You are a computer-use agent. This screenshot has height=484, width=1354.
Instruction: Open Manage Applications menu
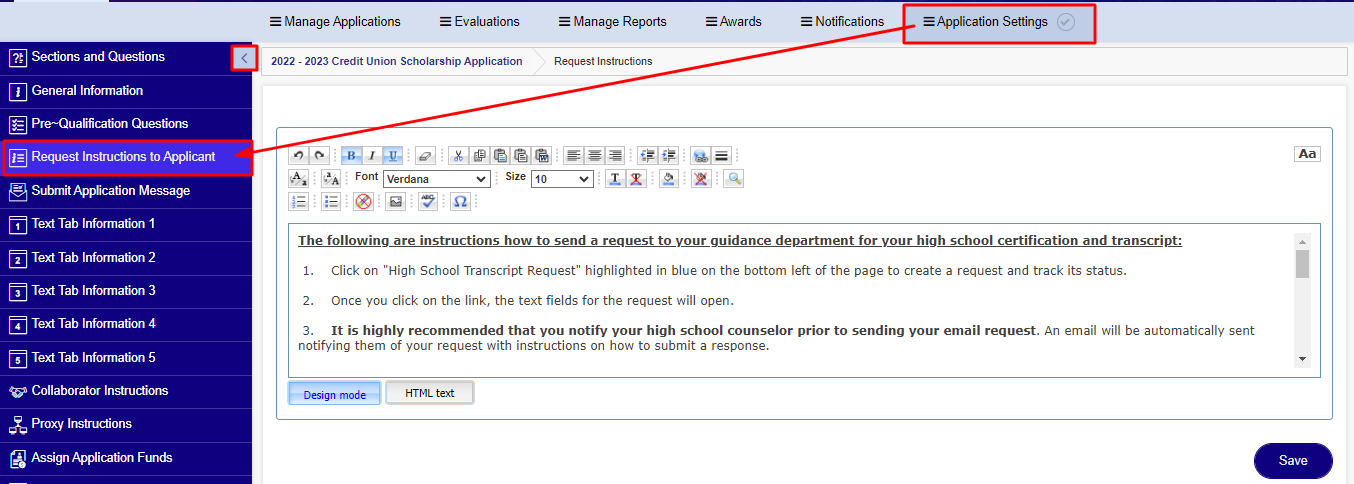pyautogui.click(x=335, y=21)
